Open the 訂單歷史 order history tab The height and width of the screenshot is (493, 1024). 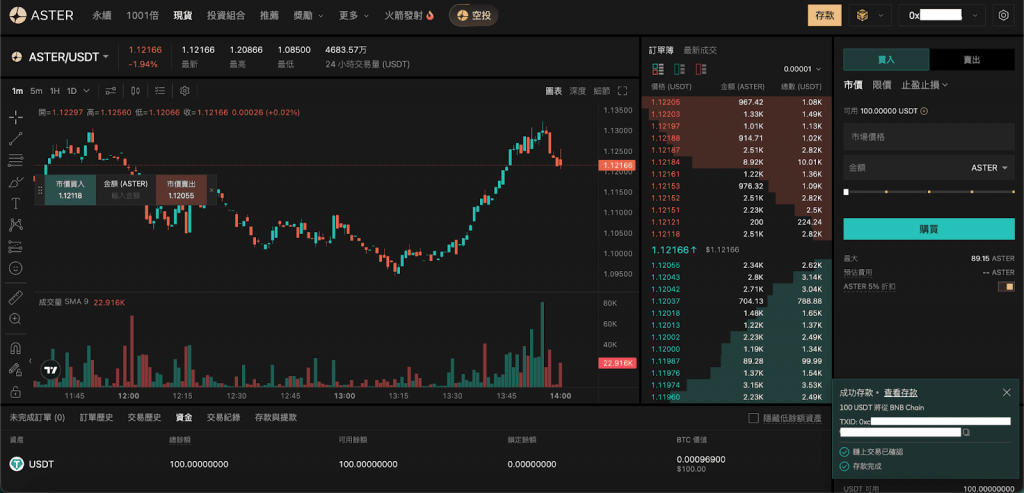click(x=96, y=417)
